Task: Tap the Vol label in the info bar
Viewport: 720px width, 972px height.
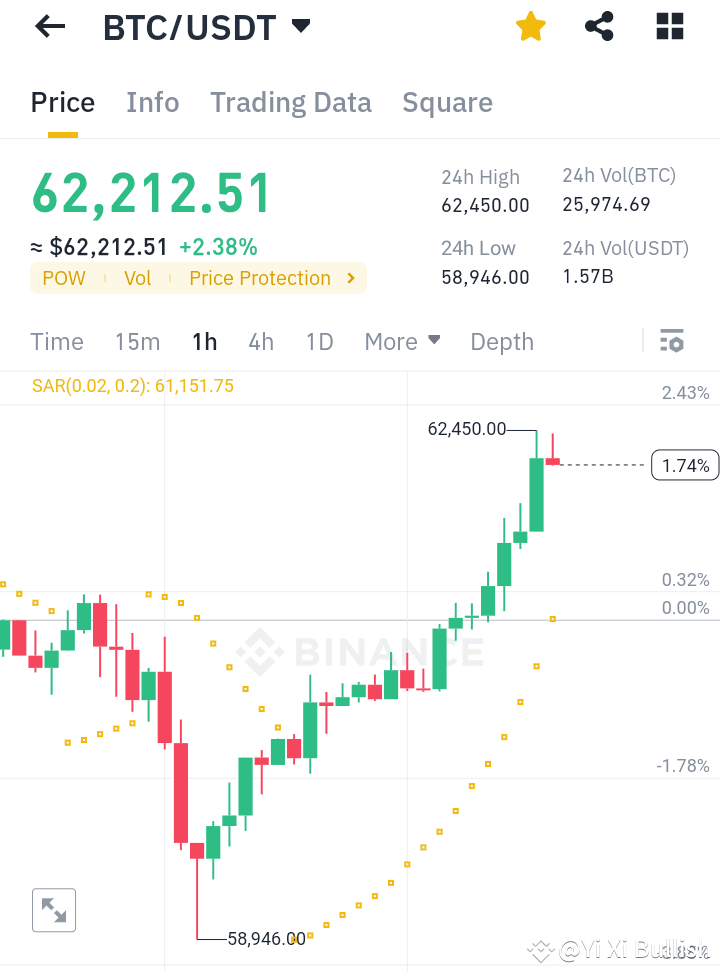Action: (x=137, y=278)
